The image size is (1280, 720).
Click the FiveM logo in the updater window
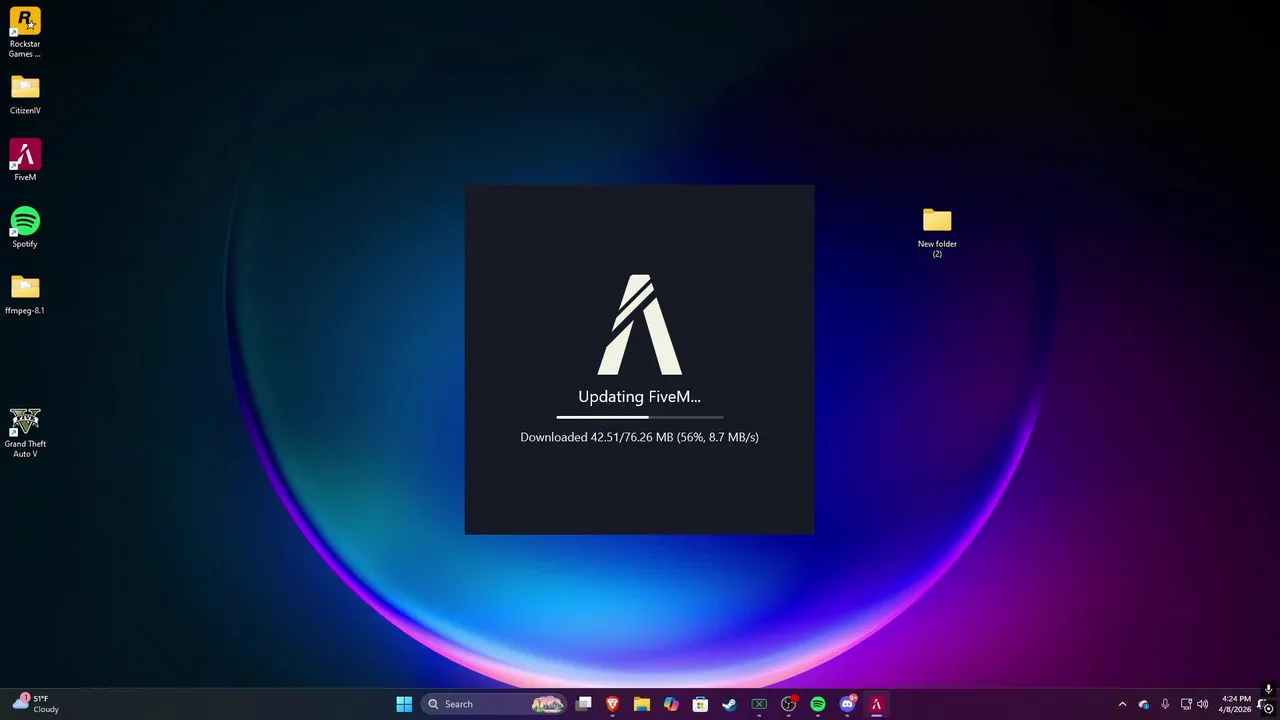[640, 325]
